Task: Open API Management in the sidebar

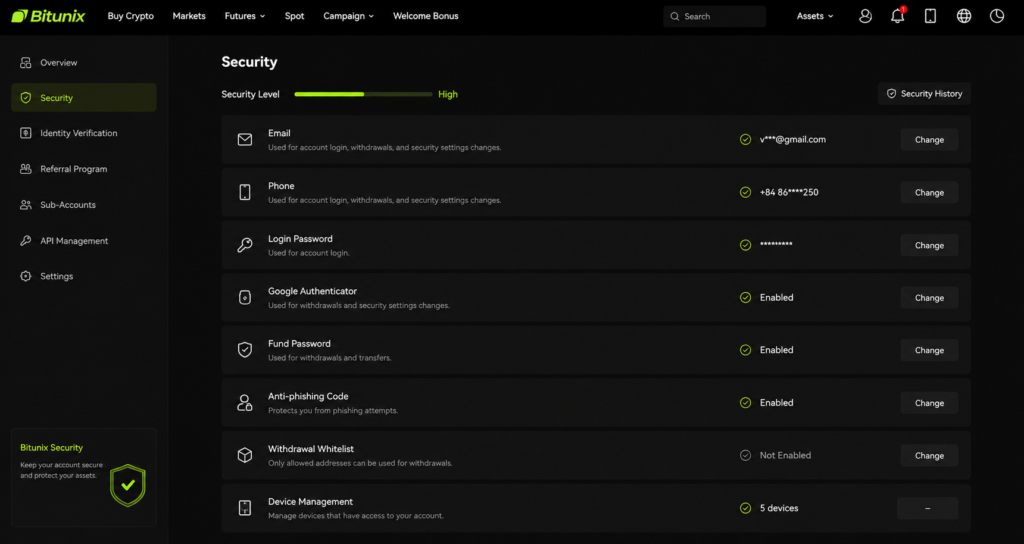Action: point(84,240)
